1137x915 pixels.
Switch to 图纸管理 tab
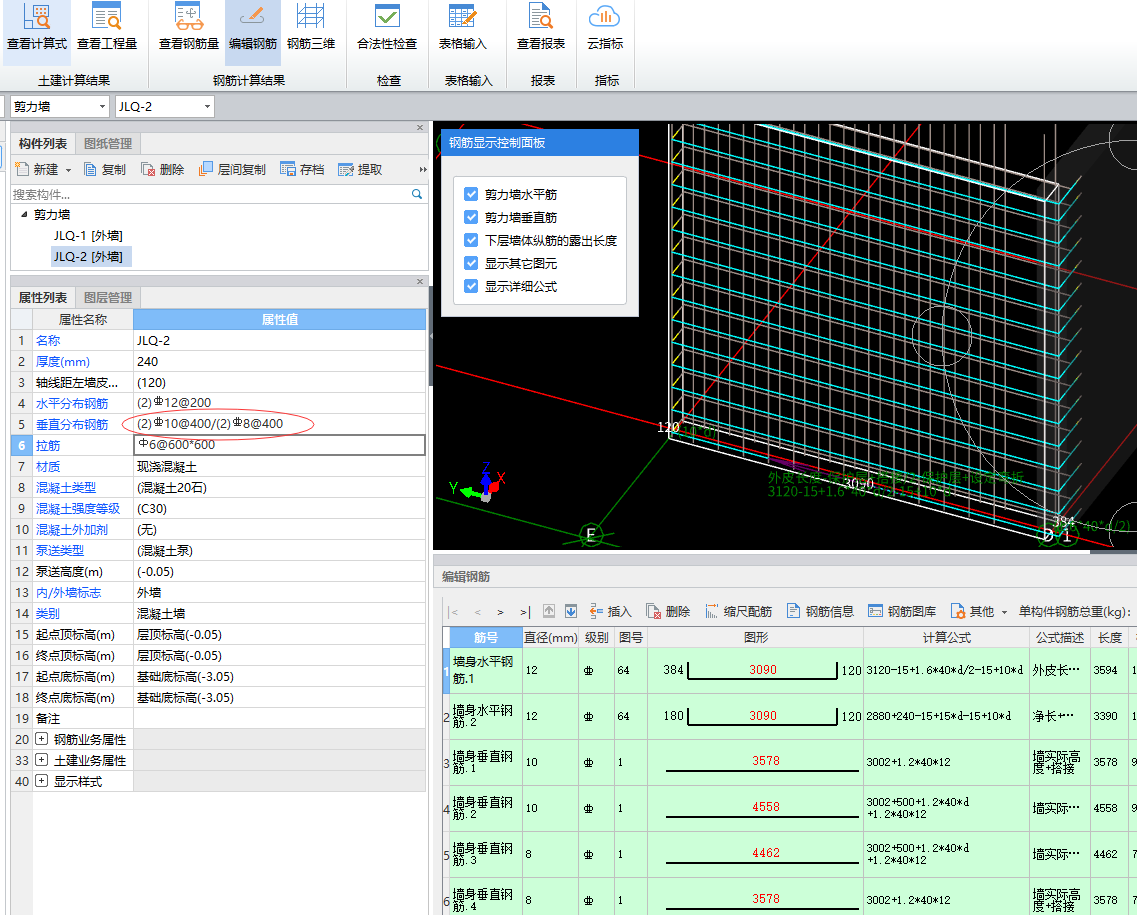(x=108, y=144)
